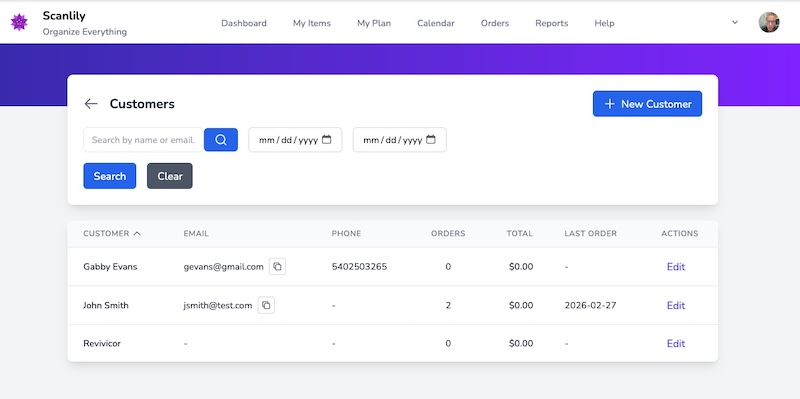
Task: Open the My Plan page
Action: pos(374,23)
